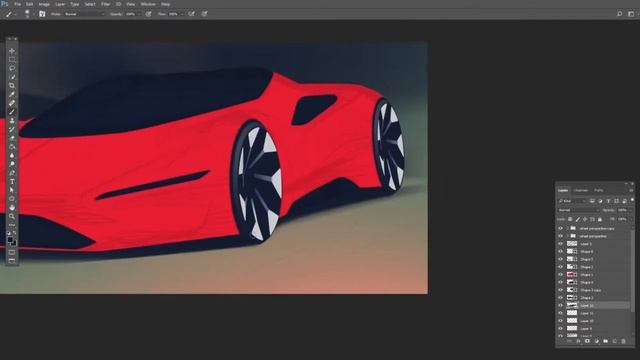Select the Crop tool
Viewport: 640px width, 360px height.
pyautogui.click(x=12, y=86)
